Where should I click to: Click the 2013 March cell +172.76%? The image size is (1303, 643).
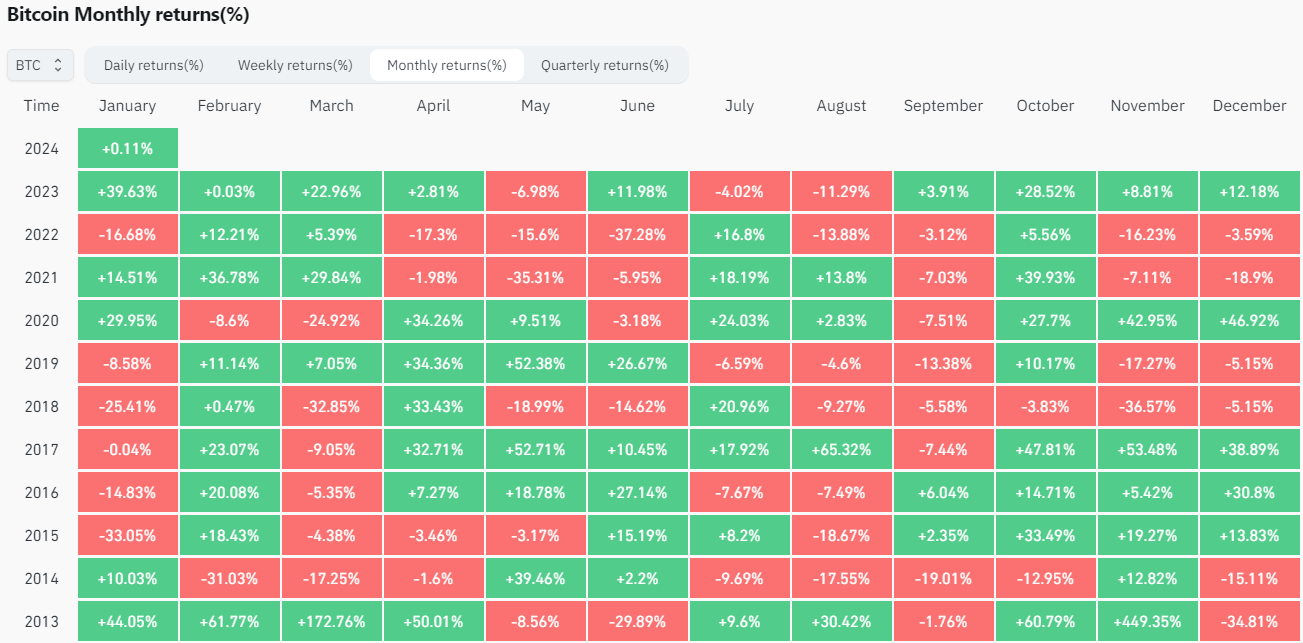pyautogui.click(x=331, y=621)
